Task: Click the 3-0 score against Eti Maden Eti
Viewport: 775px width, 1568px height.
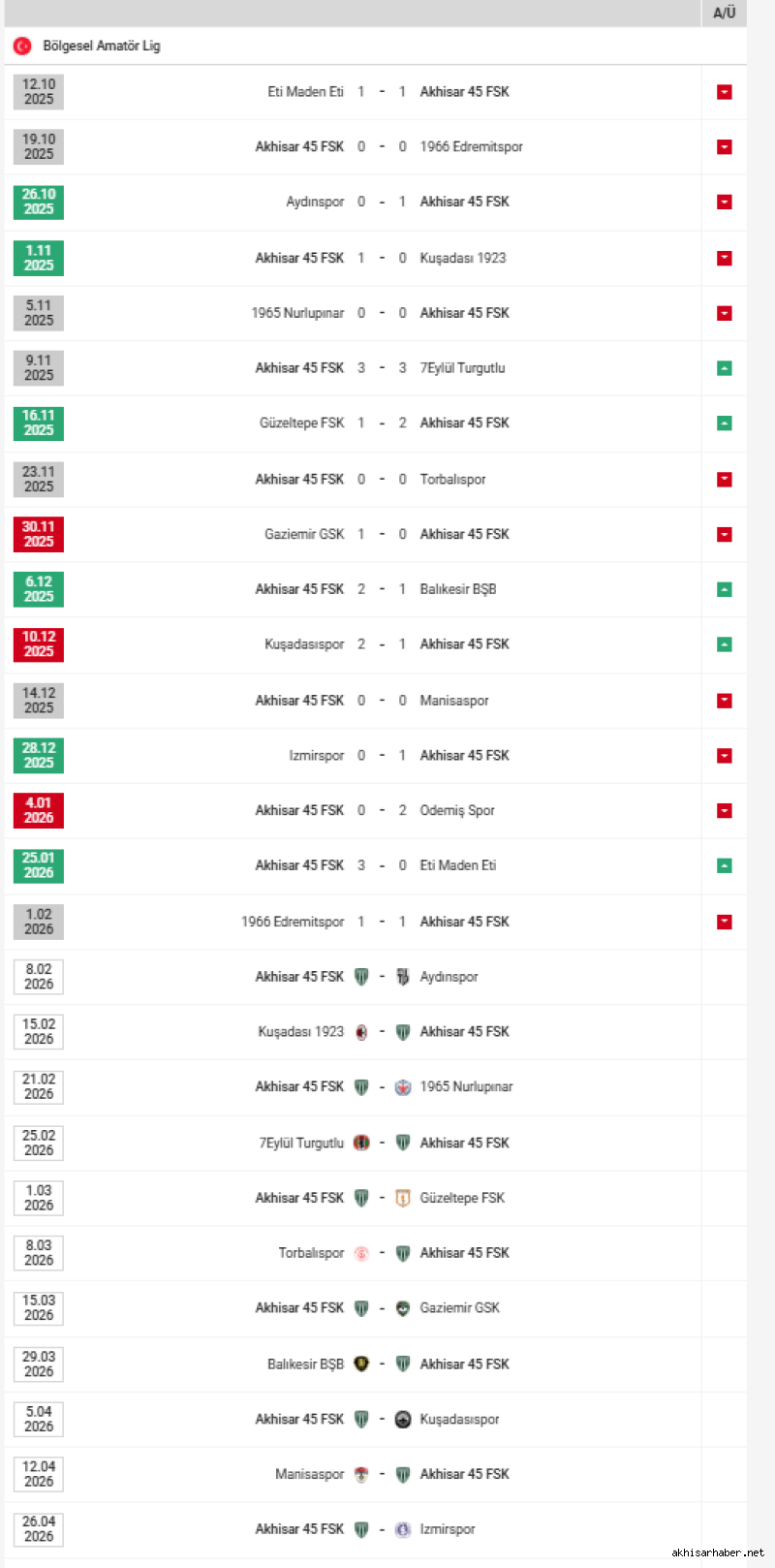Action: (382, 865)
